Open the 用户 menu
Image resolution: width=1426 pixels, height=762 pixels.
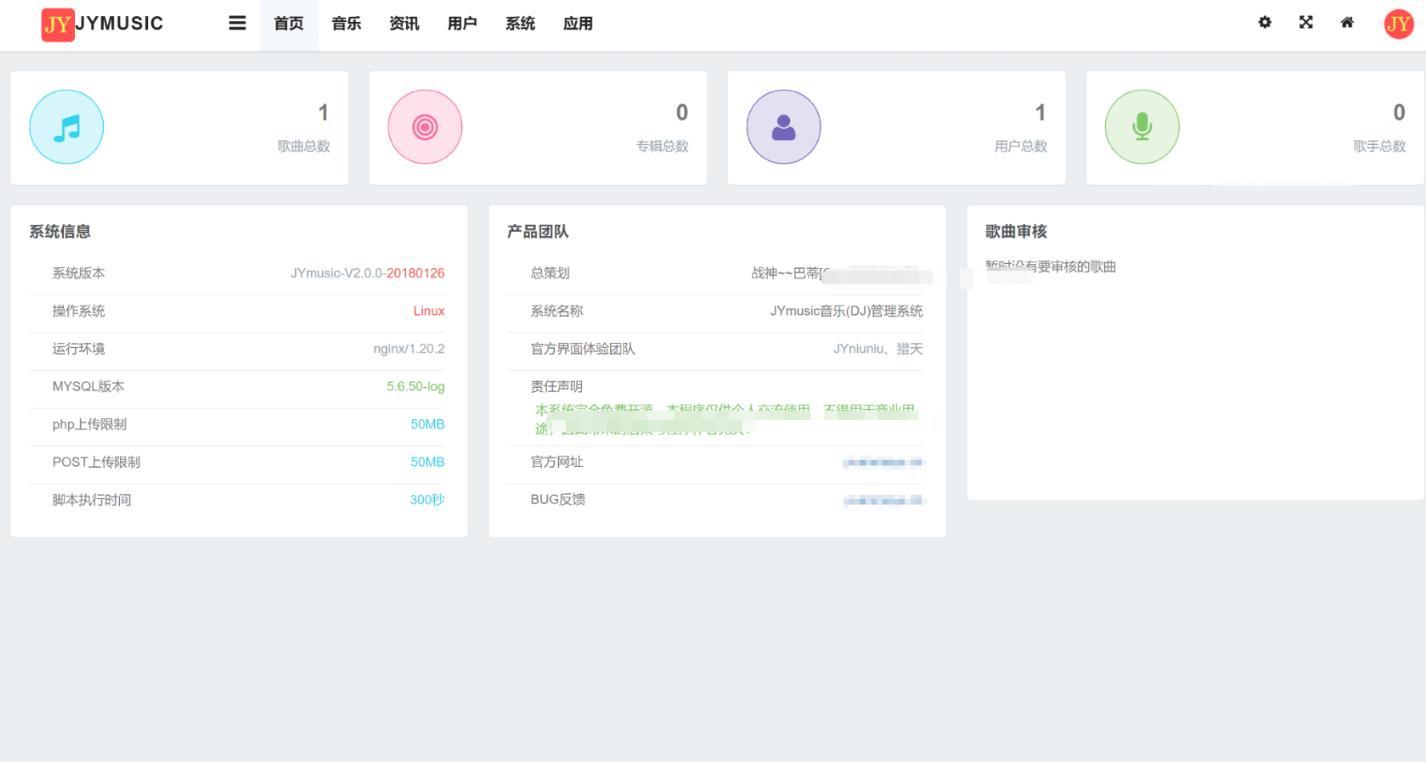(x=462, y=24)
